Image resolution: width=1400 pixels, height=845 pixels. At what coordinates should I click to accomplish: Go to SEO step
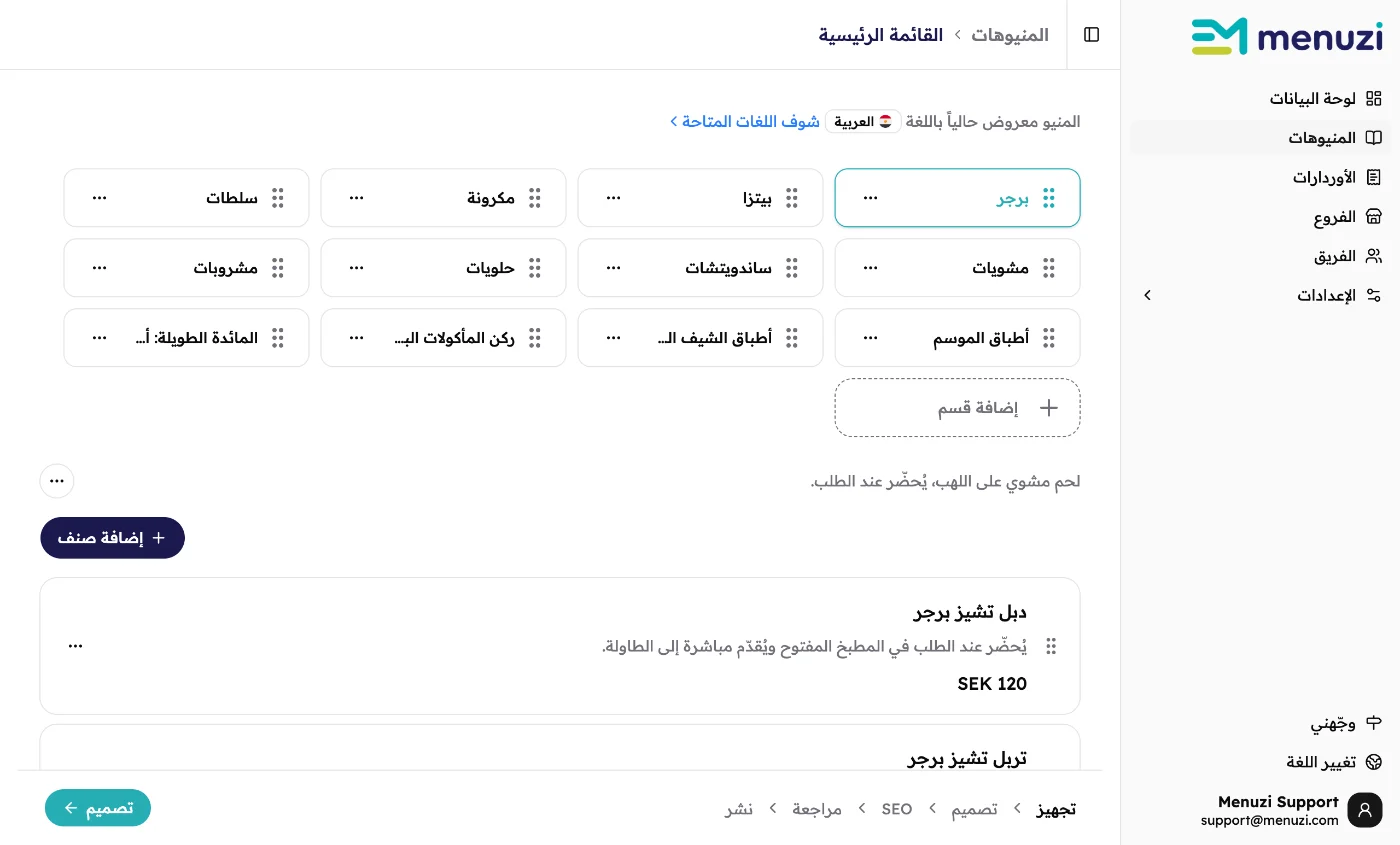coord(897,809)
